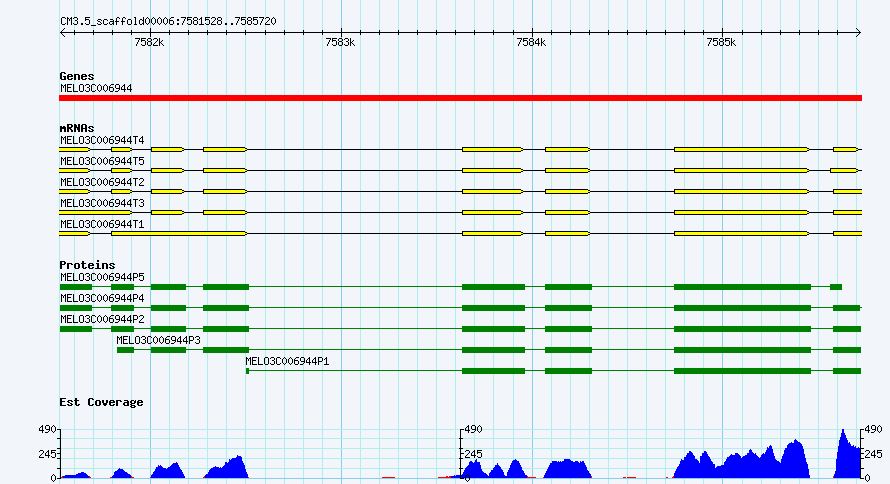Screen dimensions: 890x484
Task: Select protein label MELO3C006944P2
Action: point(102,319)
